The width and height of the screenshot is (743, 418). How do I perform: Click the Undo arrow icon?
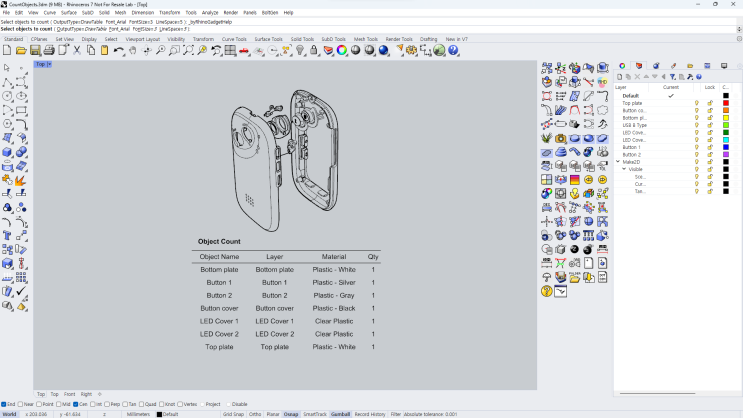pos(118,50)
